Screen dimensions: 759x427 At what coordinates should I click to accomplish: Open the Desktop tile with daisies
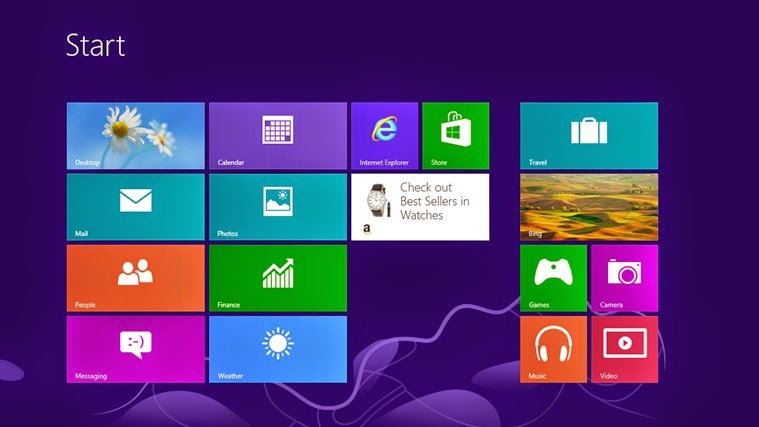click(136, 136)
